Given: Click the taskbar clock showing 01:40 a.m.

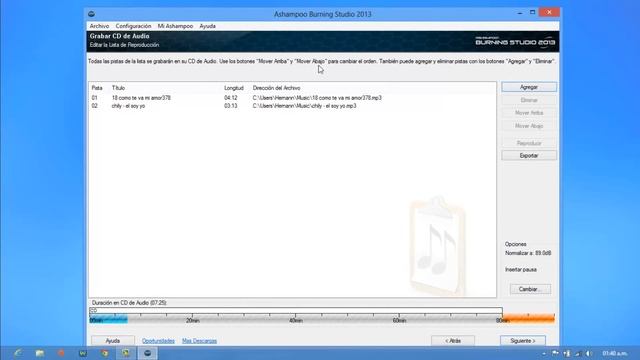Looking at the screenshot, I should point(615,353).
